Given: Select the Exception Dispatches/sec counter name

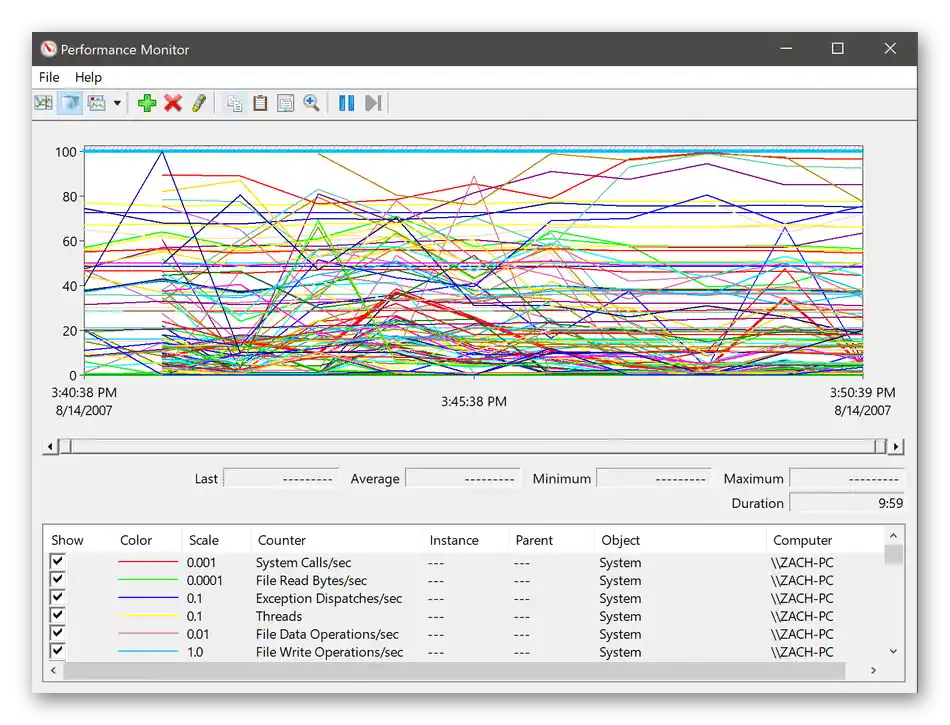Looking at the screenshot, I should 328,598.
